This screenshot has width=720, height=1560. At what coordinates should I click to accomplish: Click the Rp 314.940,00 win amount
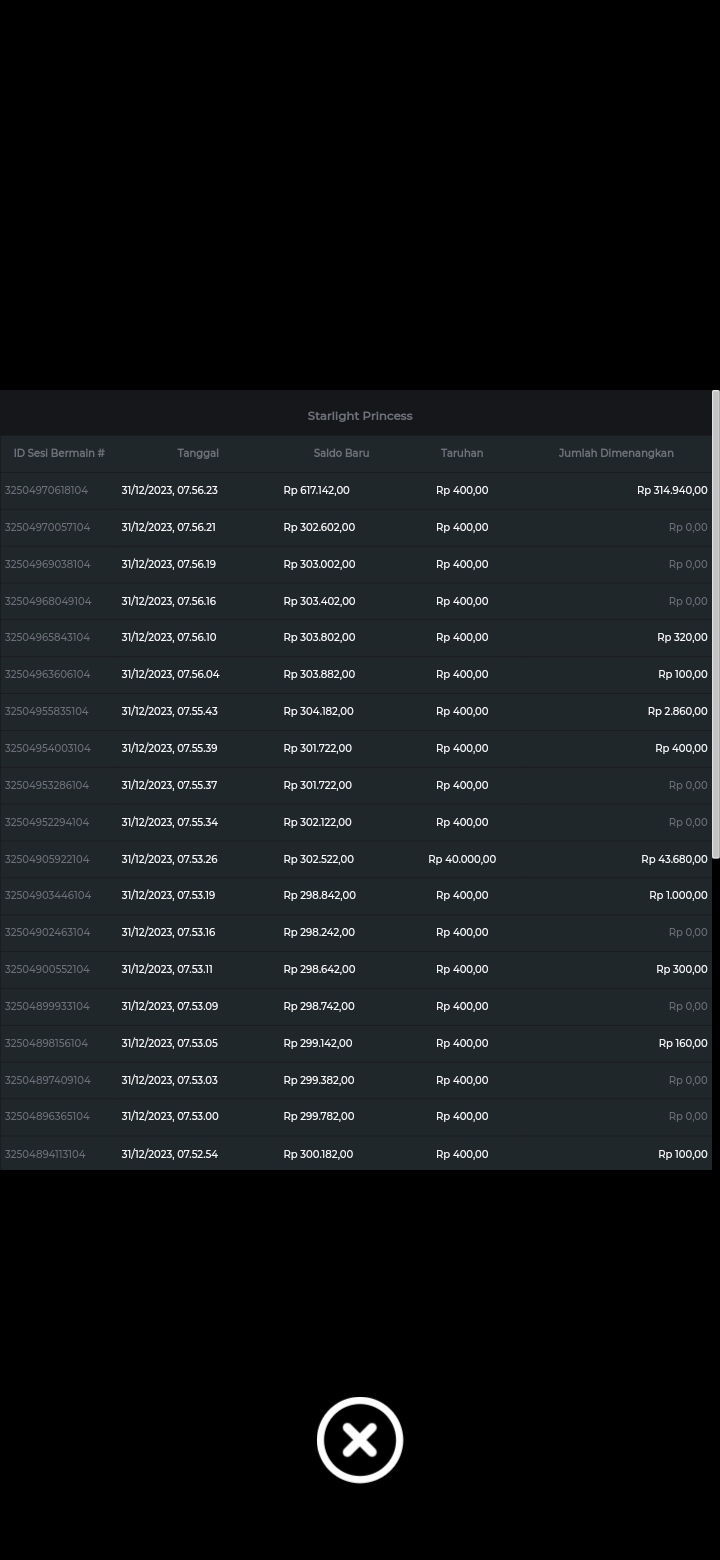point(672,490)
